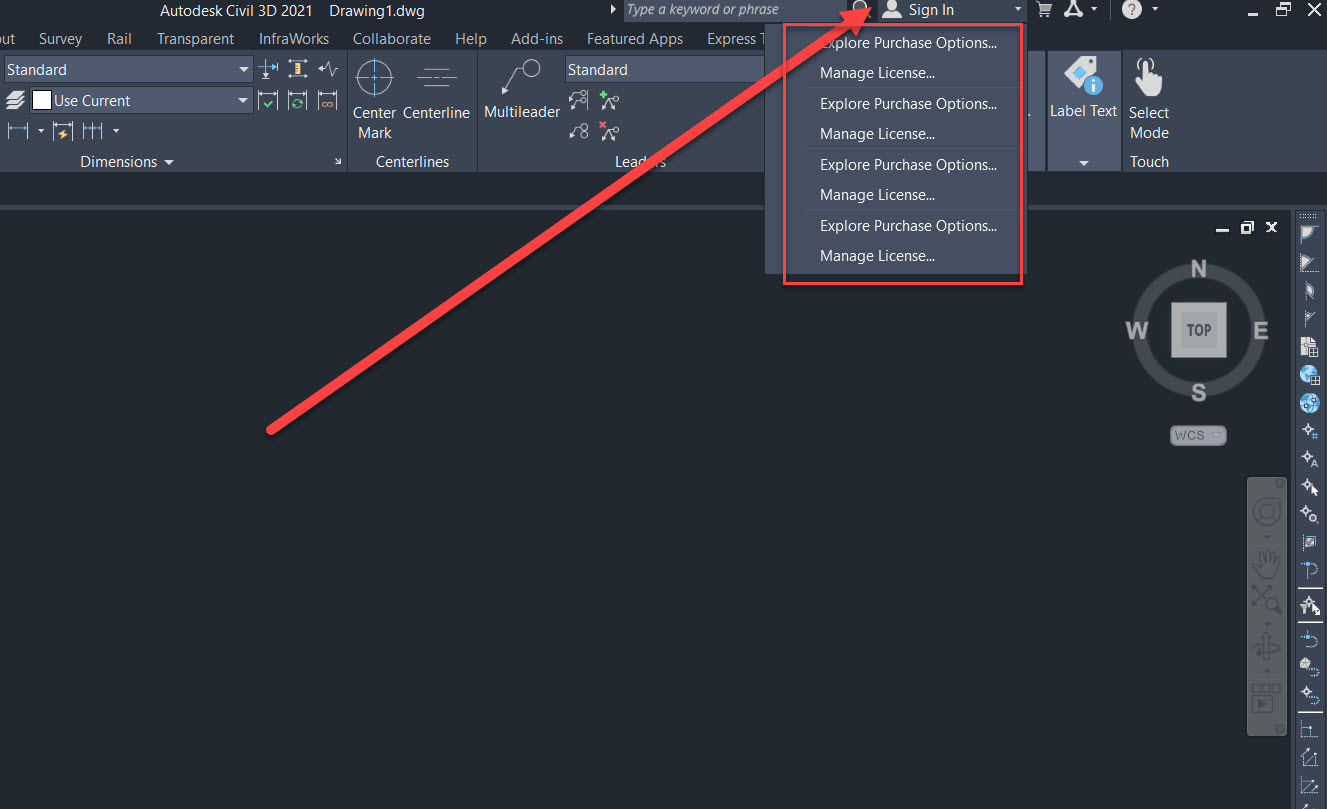Click the Point Name transparent command icon
This screenshot has width=1327, height=809.
tap(1309, 459)
